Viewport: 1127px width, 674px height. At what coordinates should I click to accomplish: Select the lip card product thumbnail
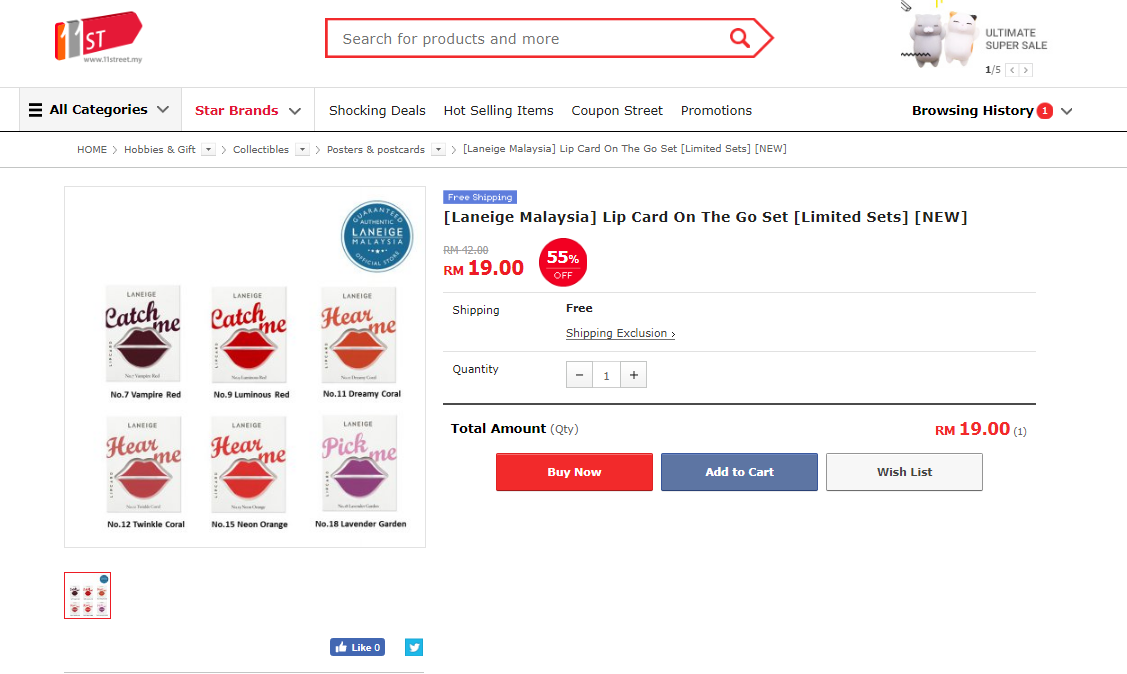click(88, 596)
